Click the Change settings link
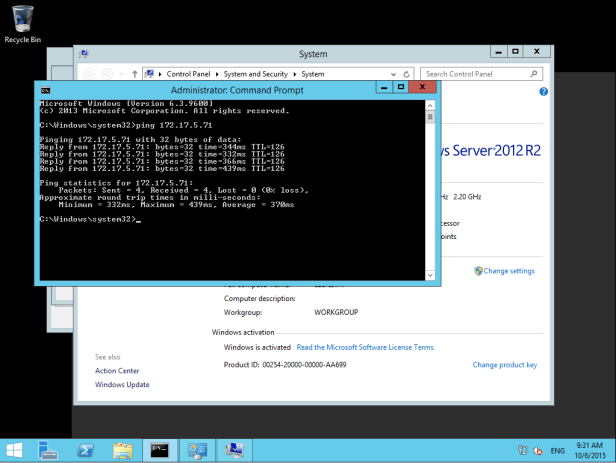Screen dimensions: 616x463 coord(509,271)
